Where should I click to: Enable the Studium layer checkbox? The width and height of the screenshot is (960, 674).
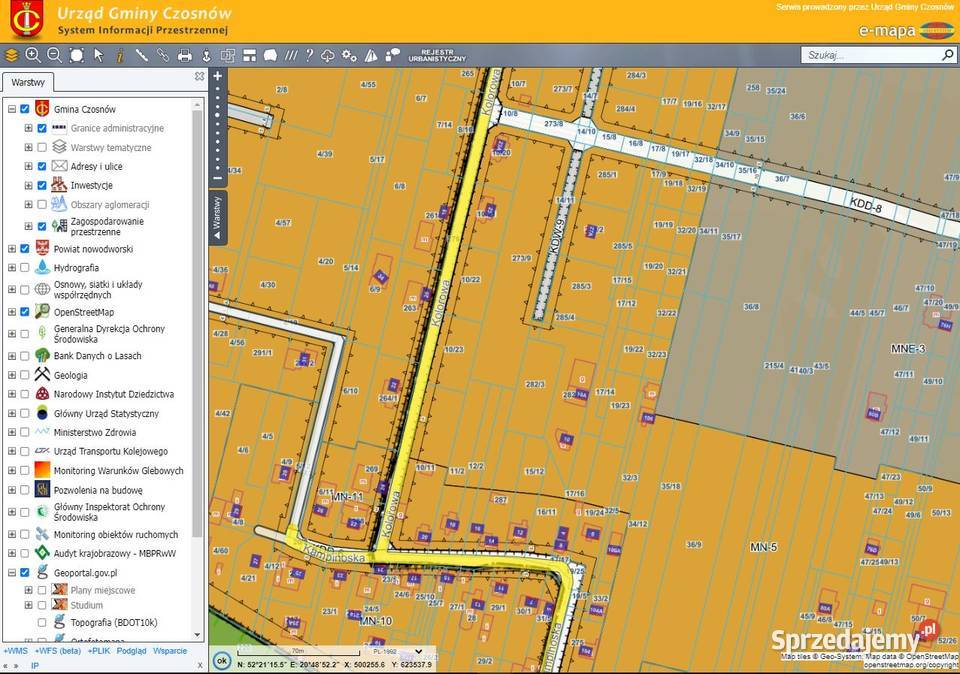coord(42,605)
